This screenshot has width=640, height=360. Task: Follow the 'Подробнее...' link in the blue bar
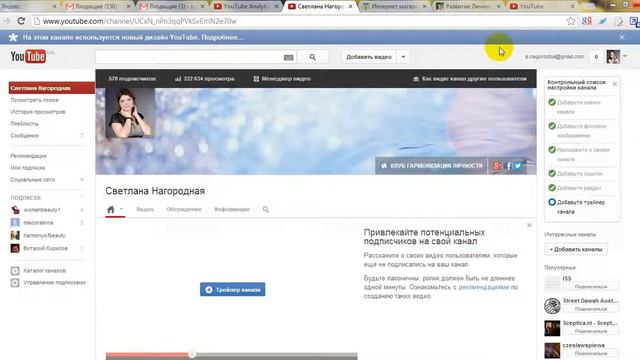point(222,37)
